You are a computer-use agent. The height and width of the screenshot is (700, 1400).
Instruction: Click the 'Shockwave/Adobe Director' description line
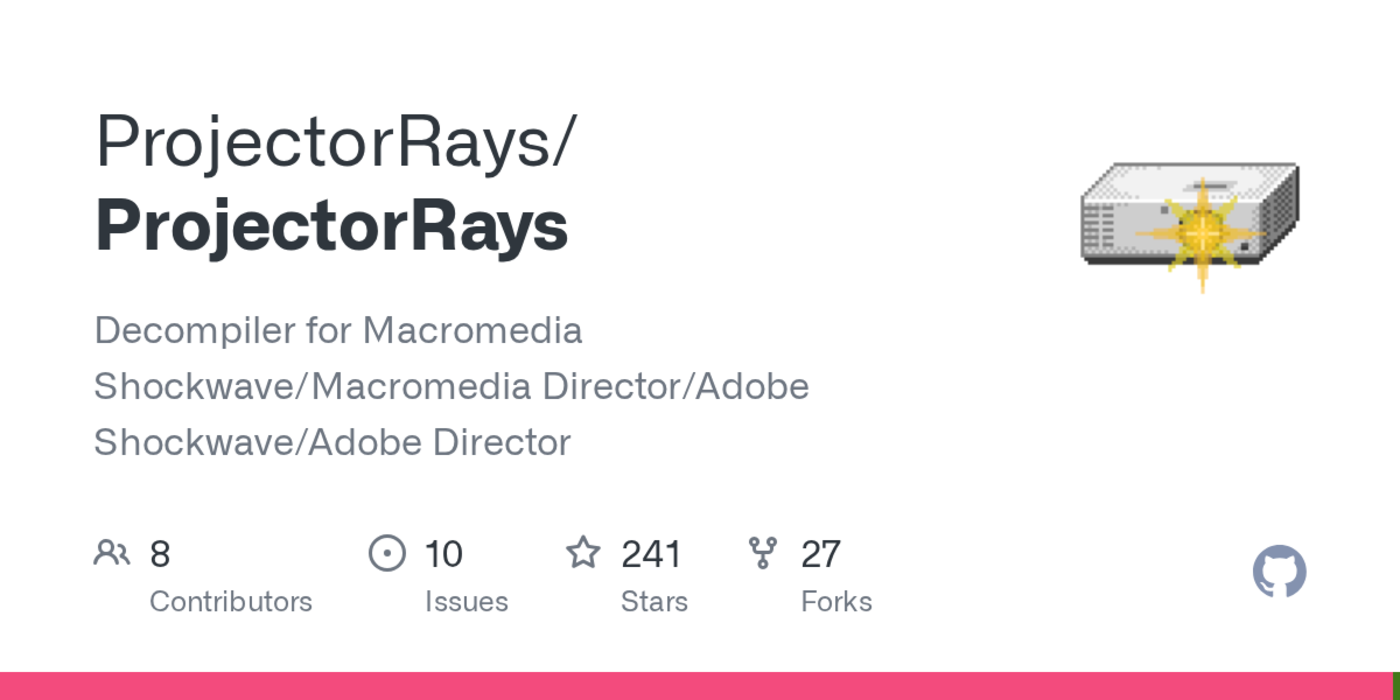[x=332, y=442]
